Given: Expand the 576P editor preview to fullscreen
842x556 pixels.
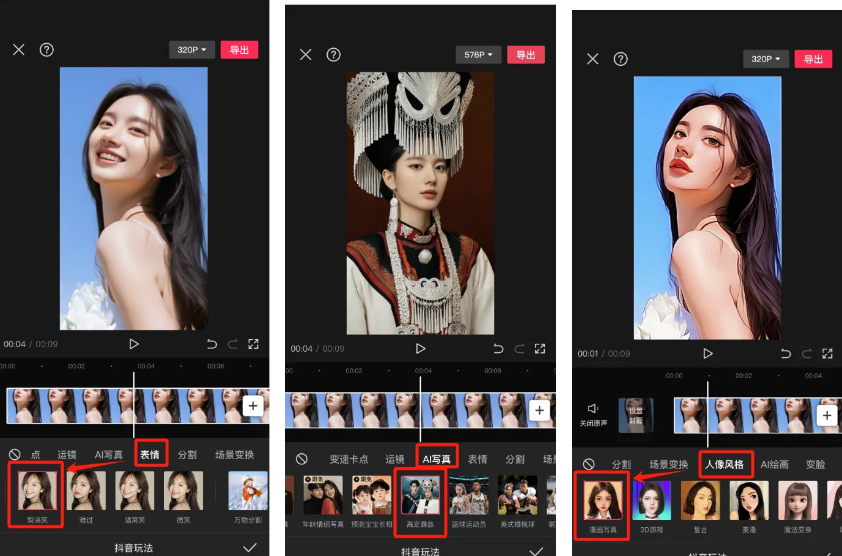Looking at the screenshot, I should [x=540, y=349].
